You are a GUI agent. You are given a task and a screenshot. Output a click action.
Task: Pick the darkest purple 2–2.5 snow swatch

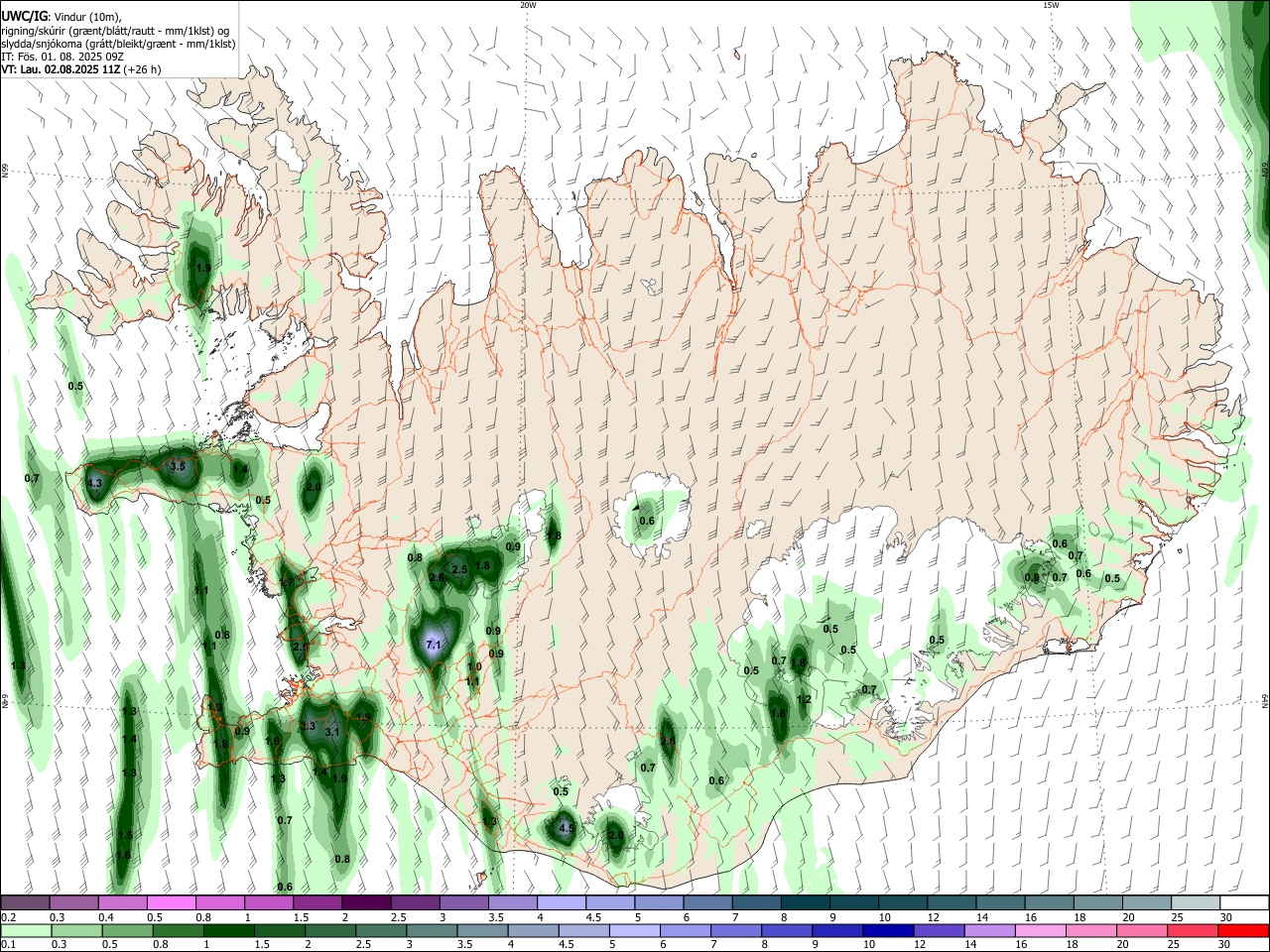(x=366, y=903)
